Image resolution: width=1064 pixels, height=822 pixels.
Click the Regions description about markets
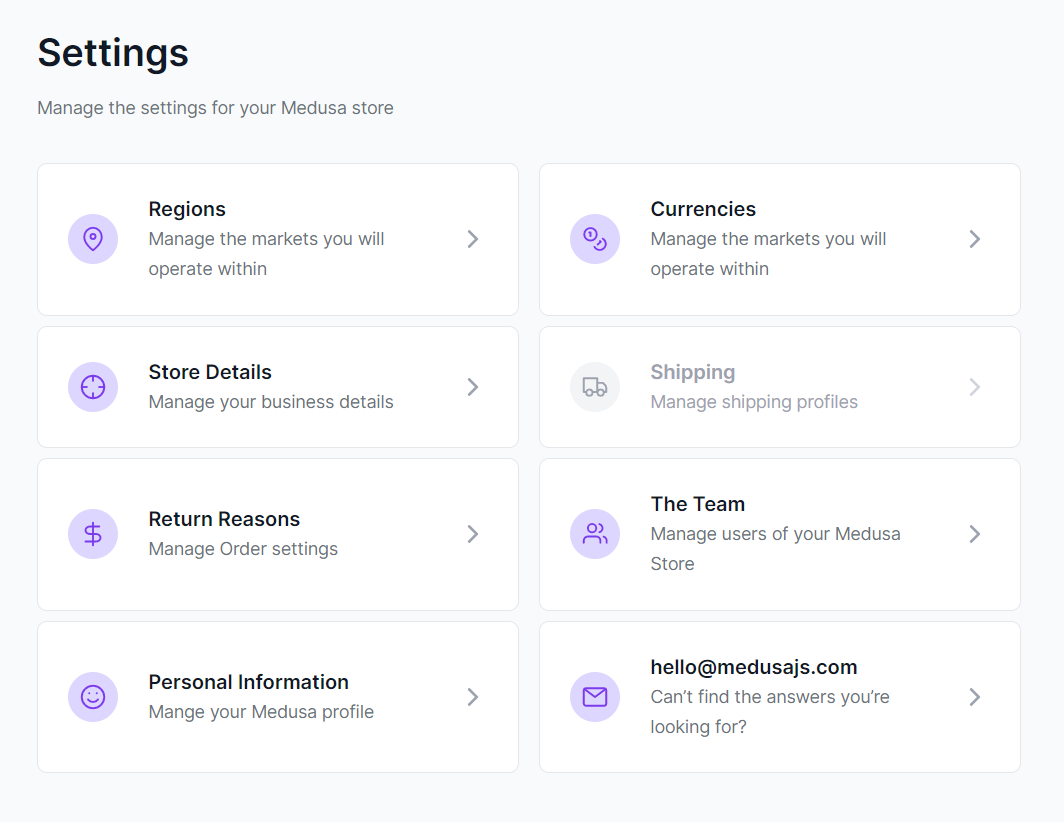[x=266, y=254]
